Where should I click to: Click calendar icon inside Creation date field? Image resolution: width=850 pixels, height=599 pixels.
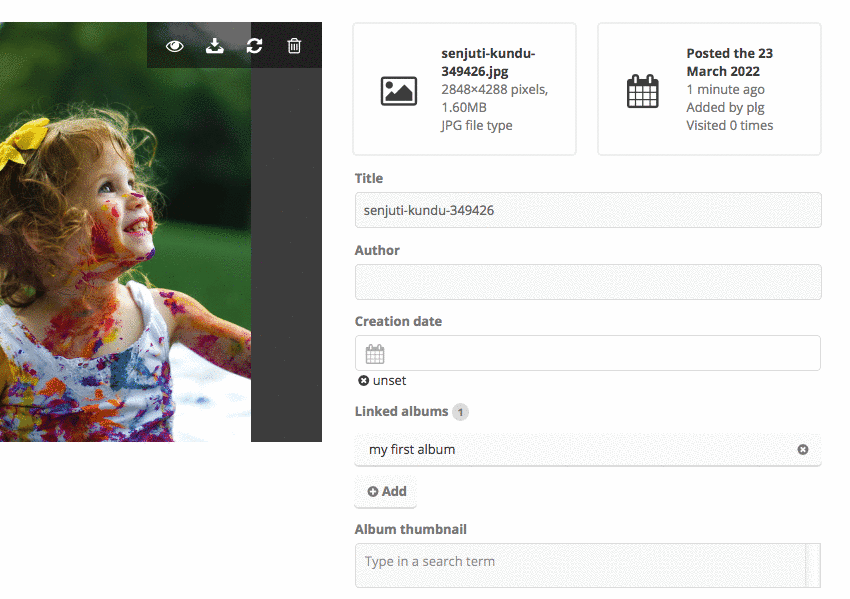[x=375, y=353]
